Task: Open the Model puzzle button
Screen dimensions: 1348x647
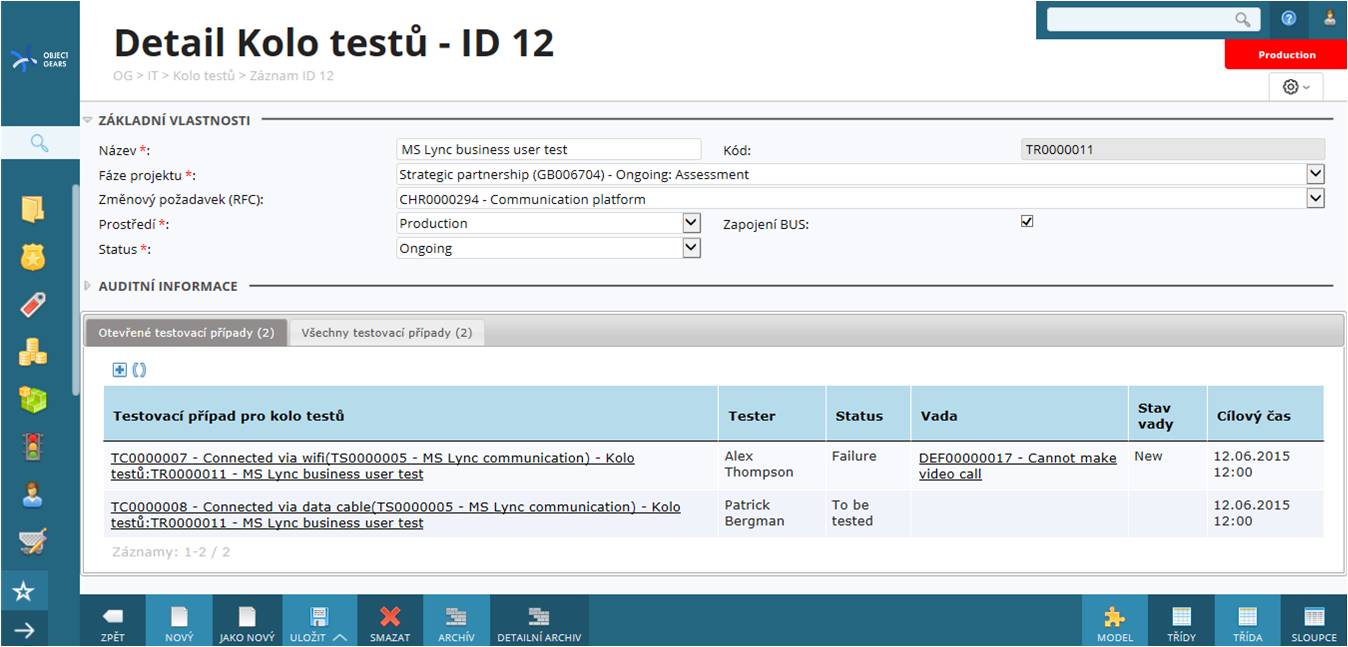Action: [x=1115, y=622]
